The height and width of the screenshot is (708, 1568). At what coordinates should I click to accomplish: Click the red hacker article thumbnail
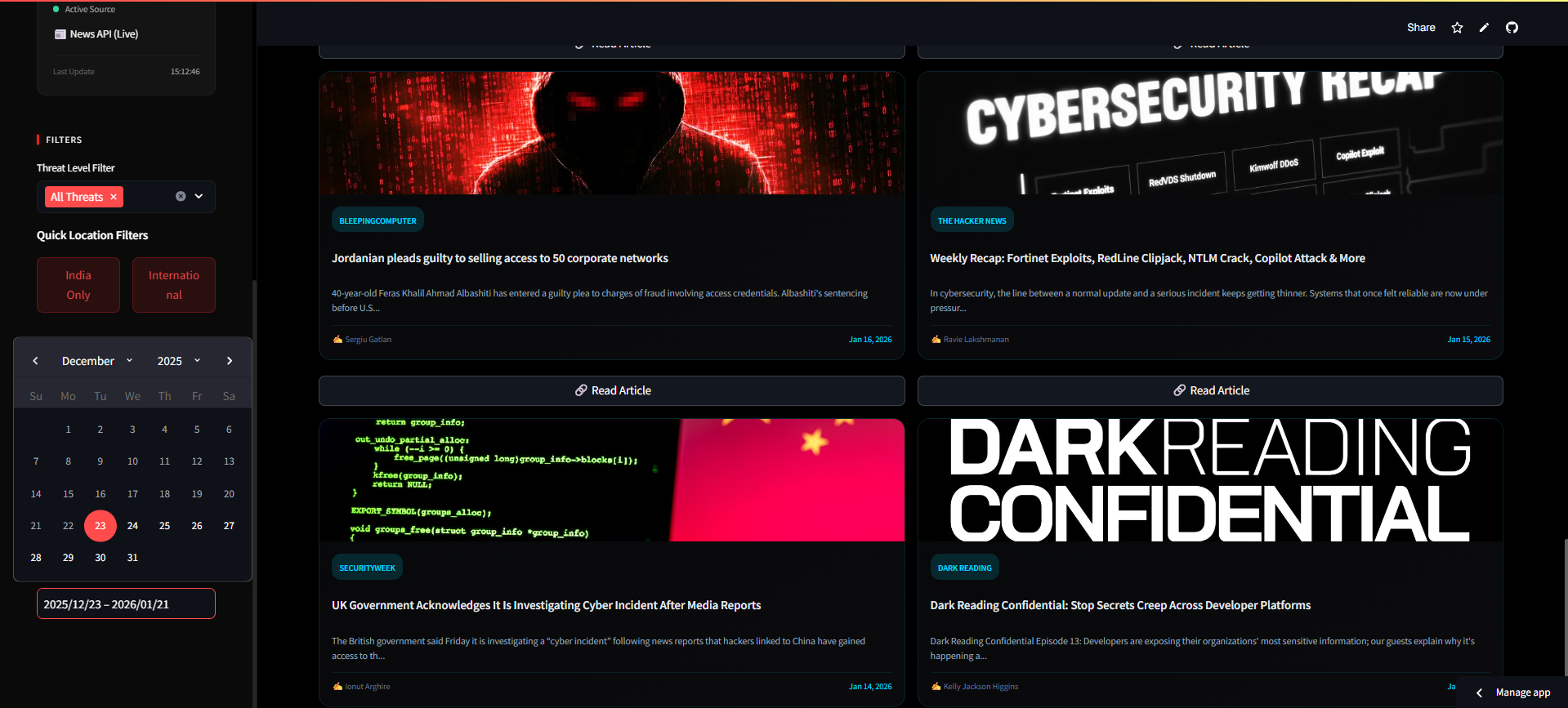point(612,133)
